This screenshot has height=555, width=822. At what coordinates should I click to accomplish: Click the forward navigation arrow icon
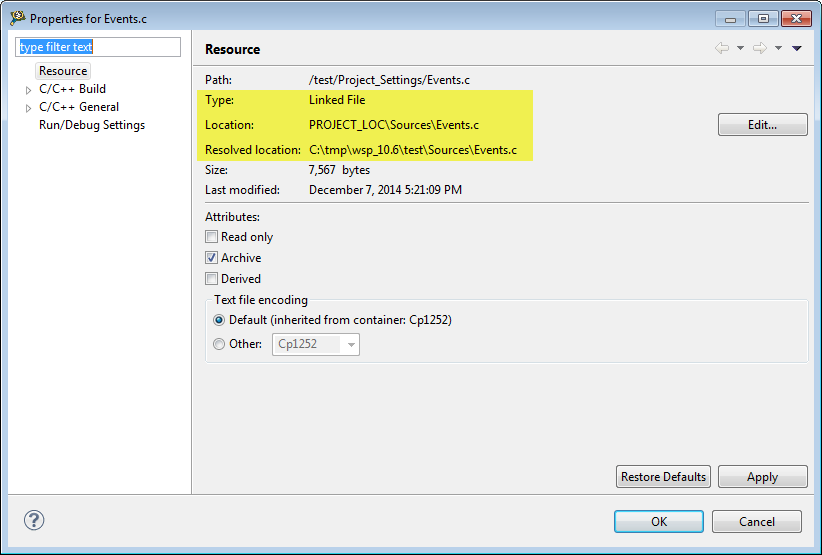[759, 48]
